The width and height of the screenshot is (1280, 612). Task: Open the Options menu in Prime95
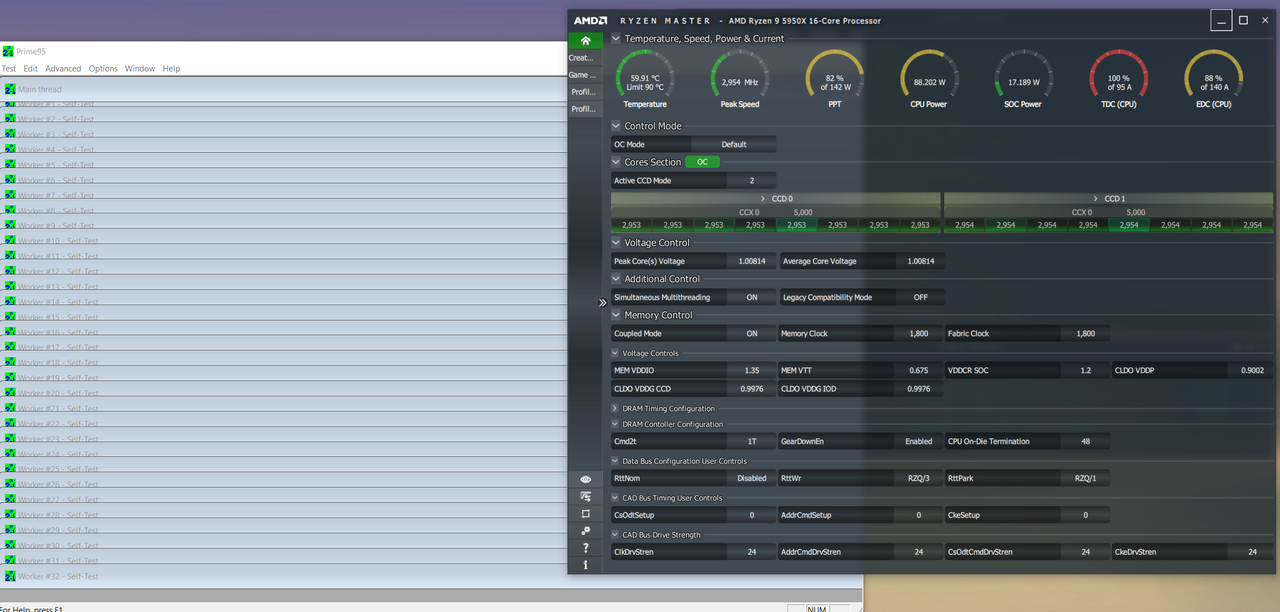click(x=103, y=69)
